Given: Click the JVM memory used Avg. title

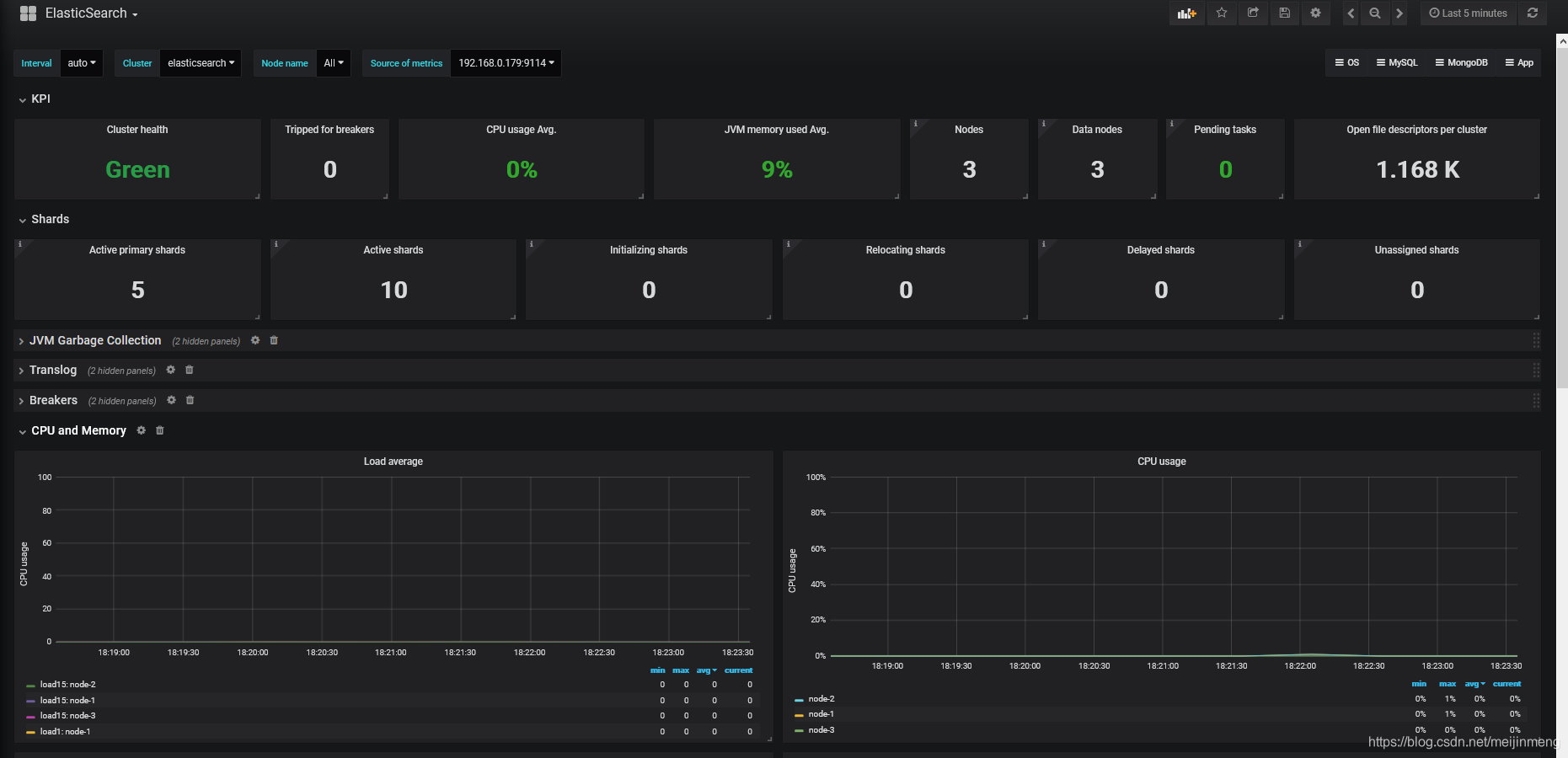Looking at the screenshot, I should pyautogui.click(x=777, y=130).
